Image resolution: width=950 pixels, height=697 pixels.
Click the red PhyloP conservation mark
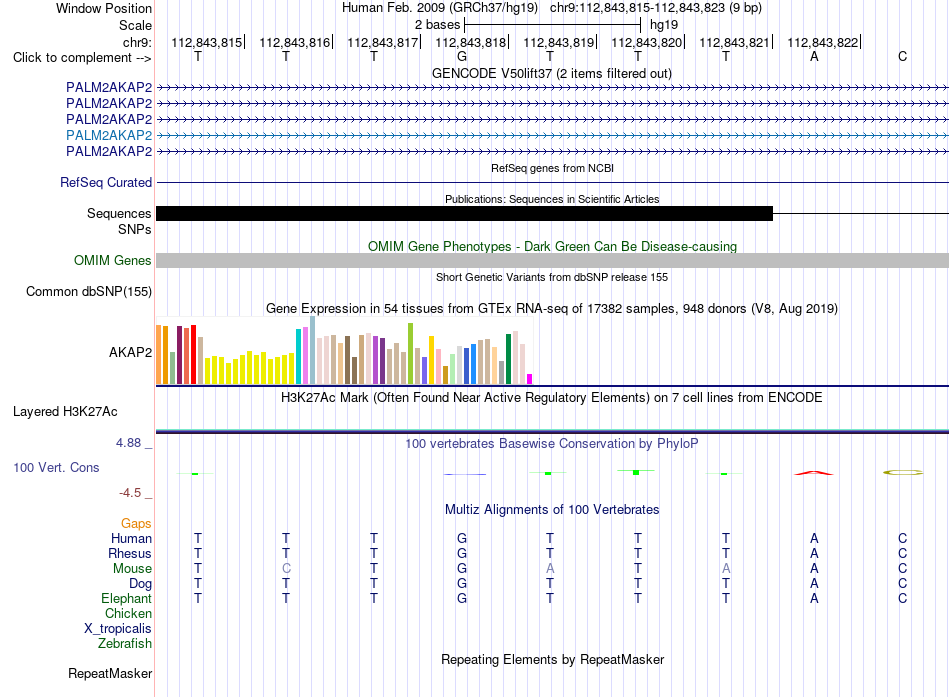(x=814, y=473)
